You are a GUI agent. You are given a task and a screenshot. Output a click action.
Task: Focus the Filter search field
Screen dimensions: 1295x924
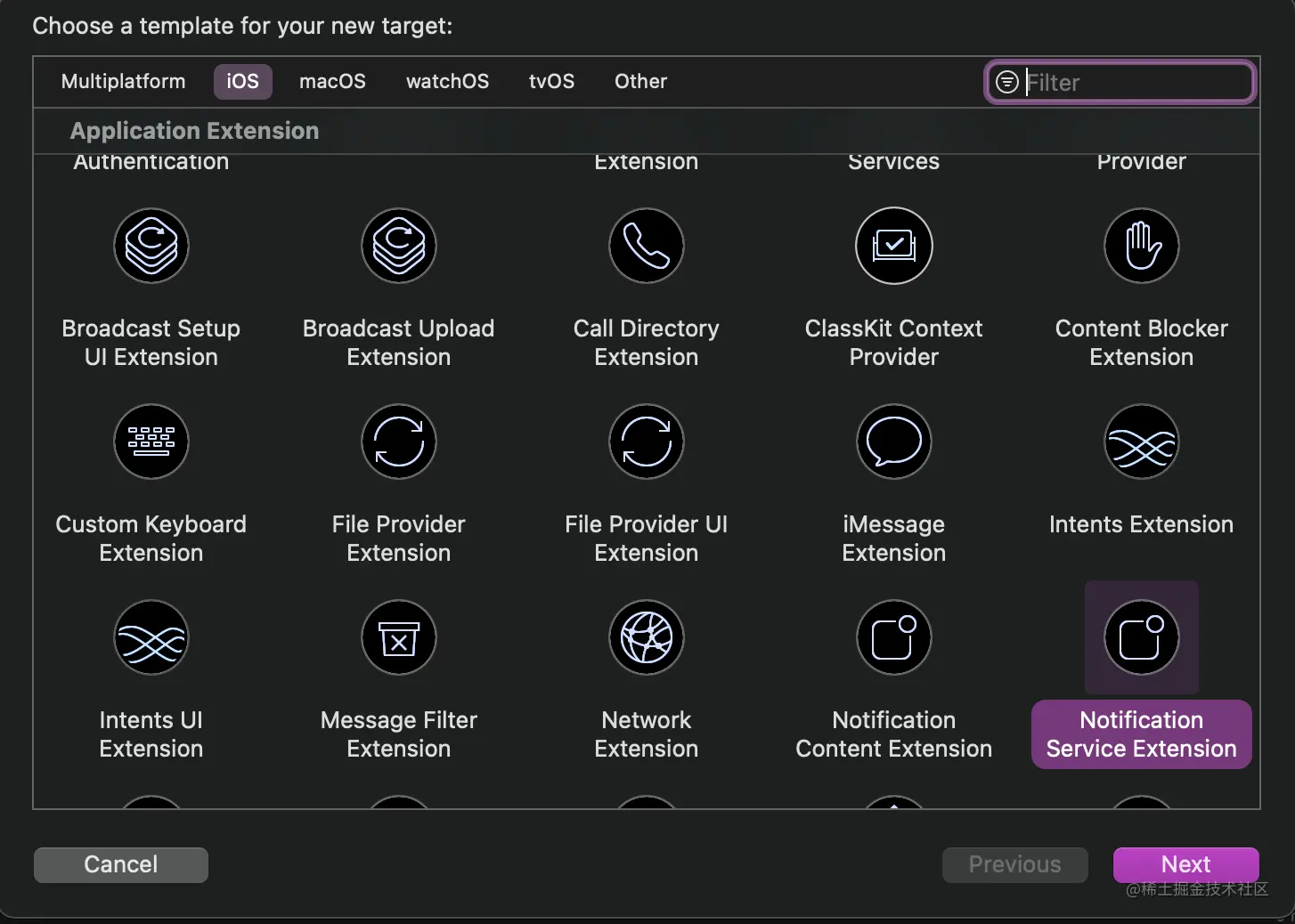[x=1121, y=82]
